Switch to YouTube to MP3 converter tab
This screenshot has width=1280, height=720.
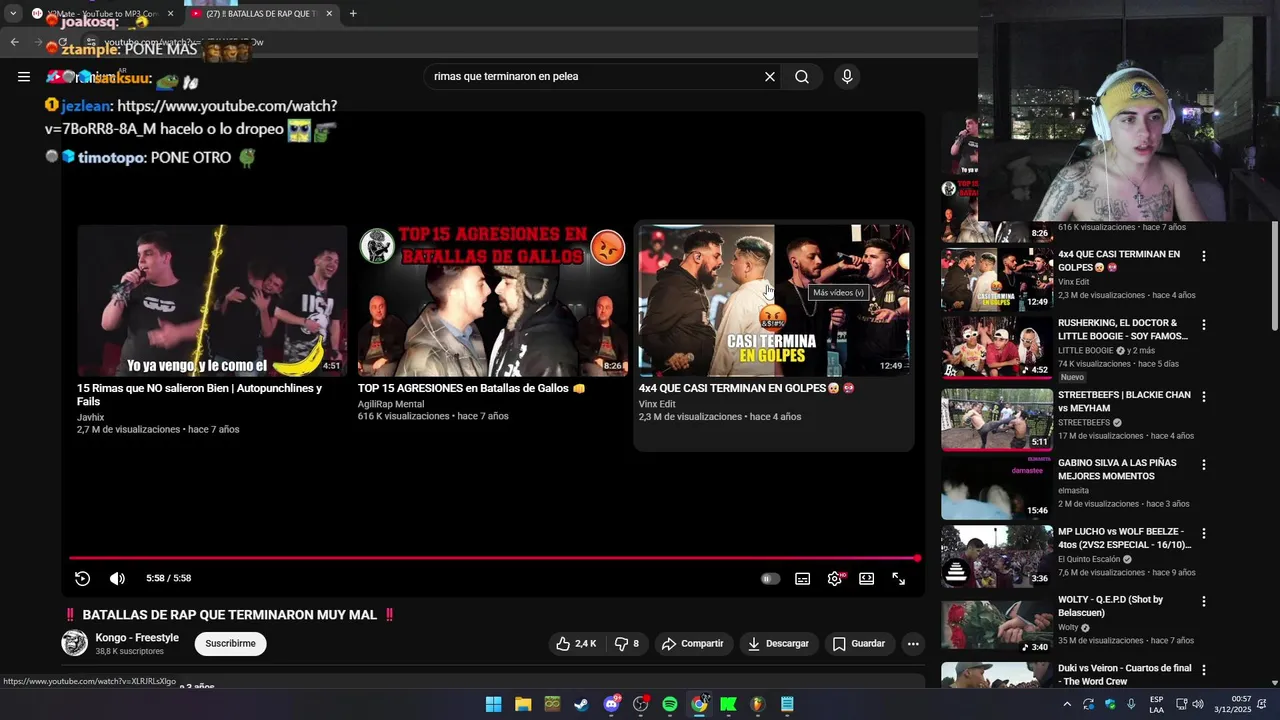(x=102, y=14)
